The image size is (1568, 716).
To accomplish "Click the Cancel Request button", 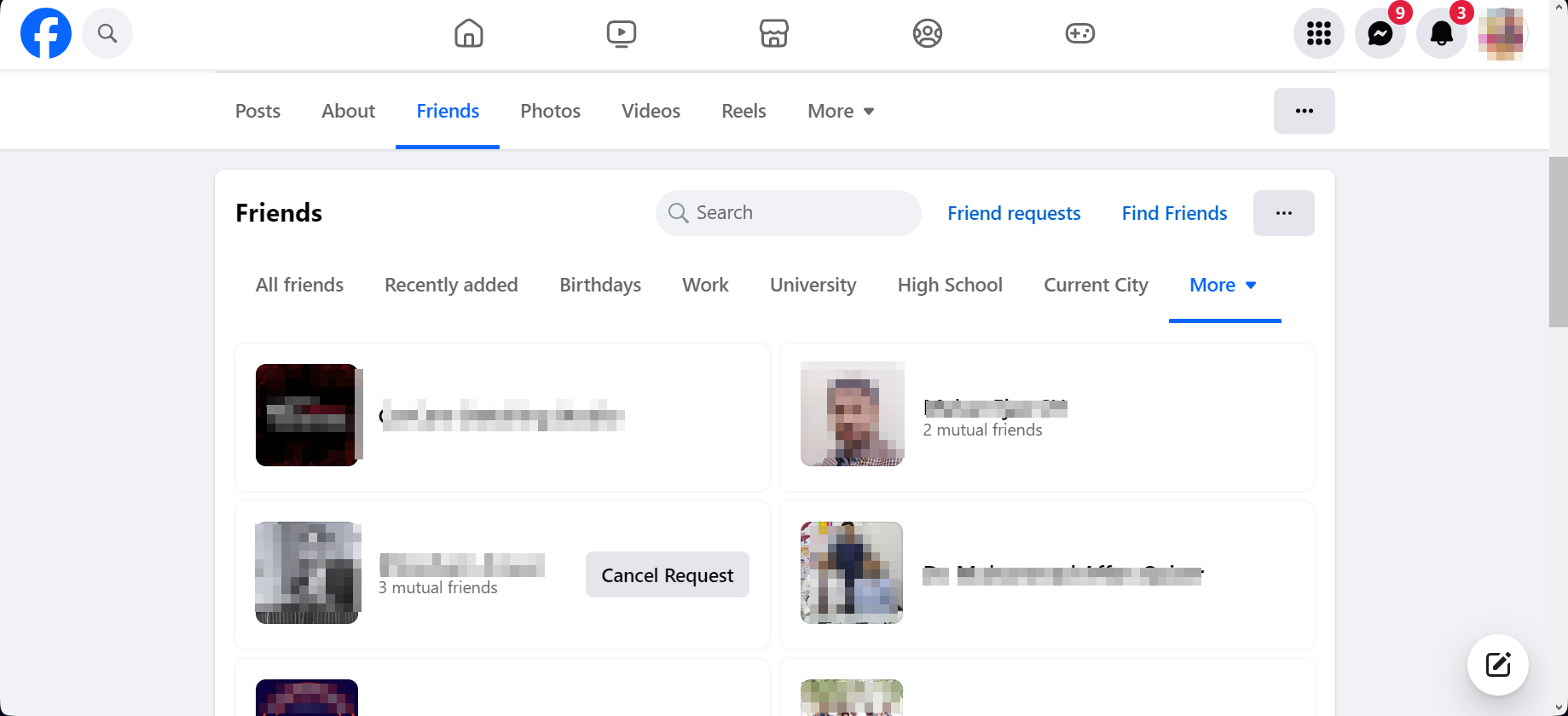I will click(668, 575).
